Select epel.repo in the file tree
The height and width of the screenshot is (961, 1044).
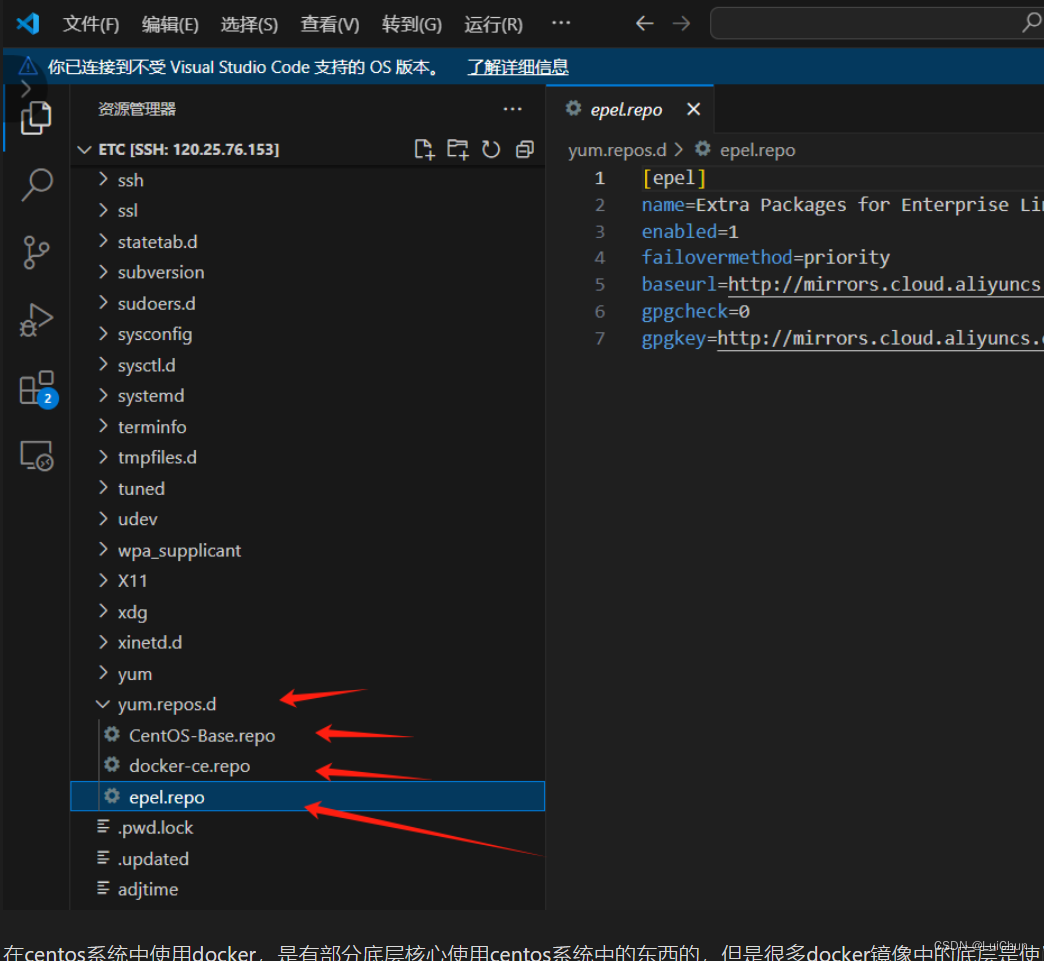coord(307,797)
